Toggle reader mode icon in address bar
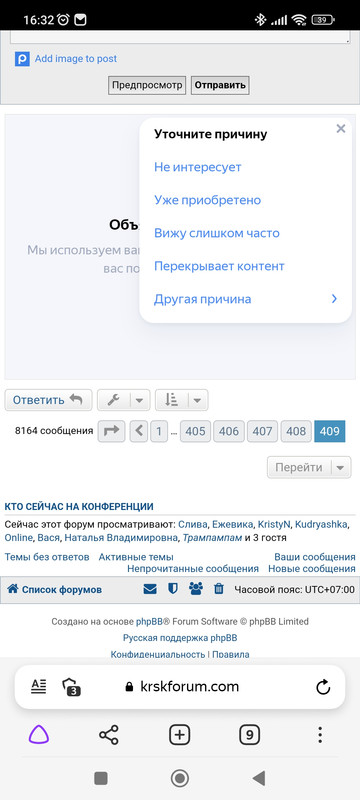This screenshot has width=360, height=800. click(x=38, y=687)
